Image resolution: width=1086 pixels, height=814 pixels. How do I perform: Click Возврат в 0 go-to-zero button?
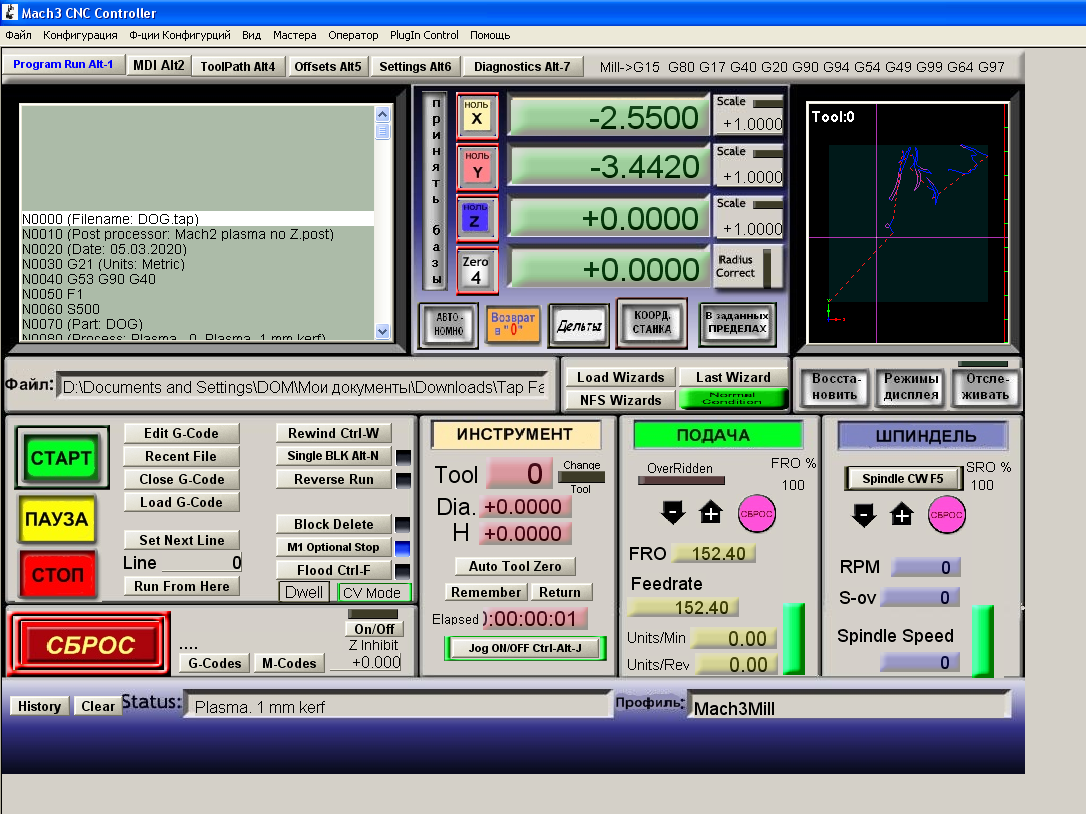pyautogui.click(x=513, y=324)
